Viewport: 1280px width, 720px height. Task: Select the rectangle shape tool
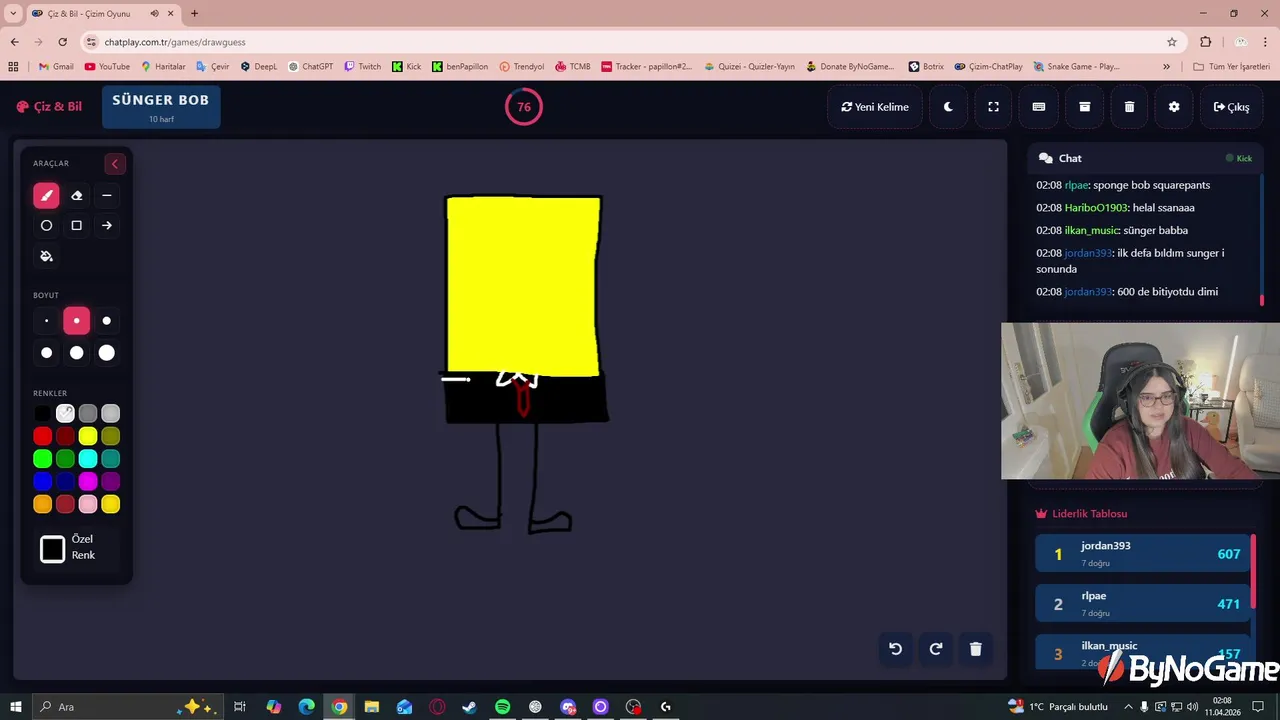76,226
